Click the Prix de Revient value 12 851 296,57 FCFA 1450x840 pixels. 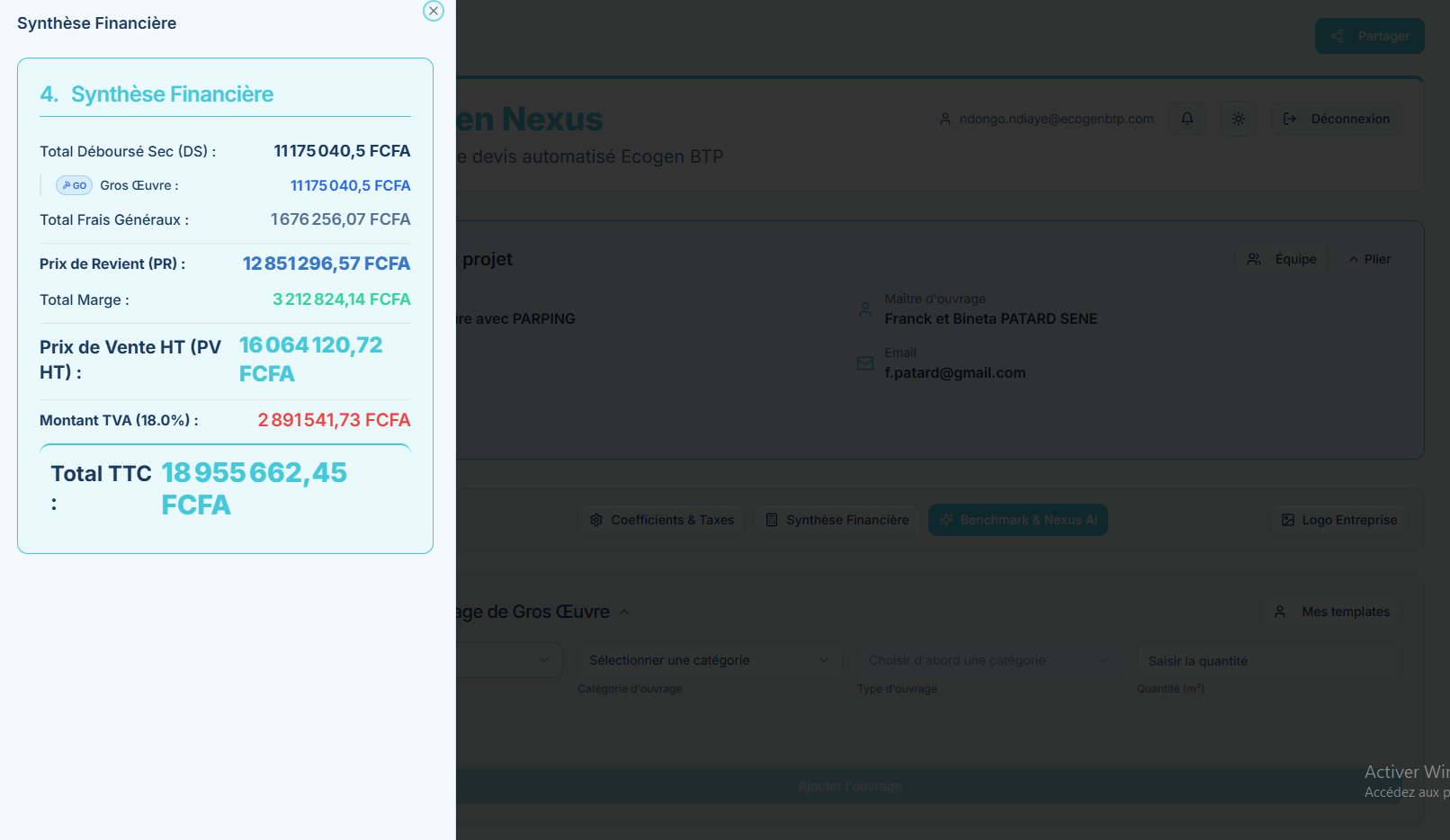[327, 264]
